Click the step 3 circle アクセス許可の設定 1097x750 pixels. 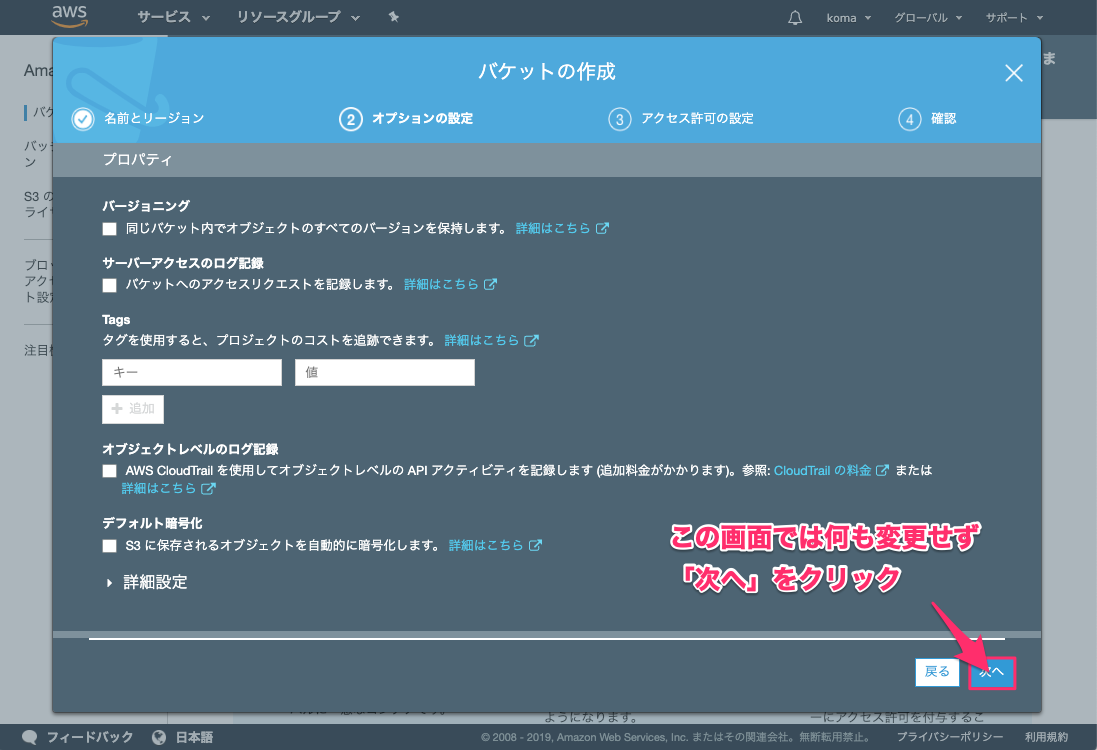point(619,119)
